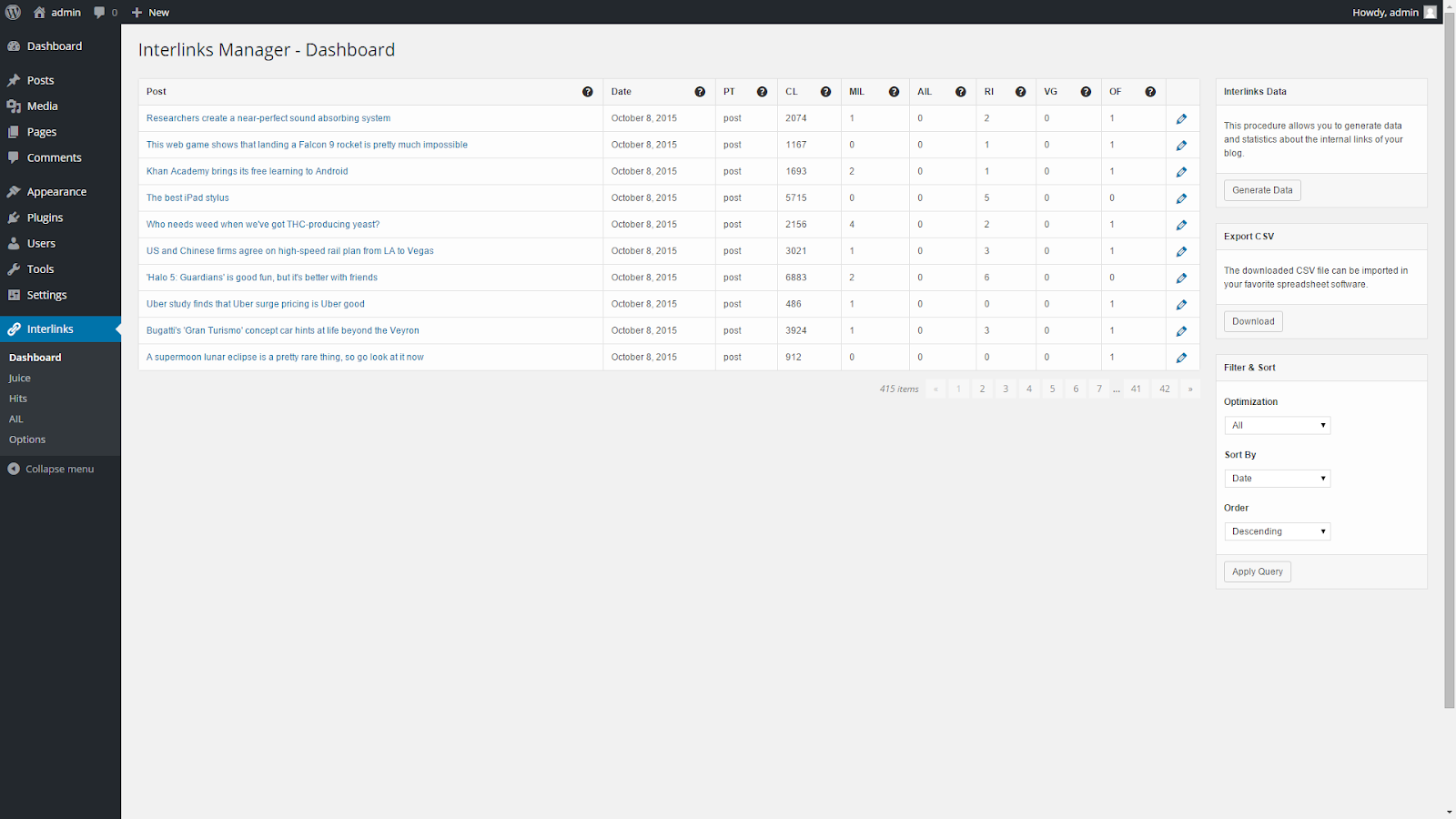Edit the supermoon lunar eclipse post
The width and height of the screenshot is (1456, 819).
[x=1181, y=358]
